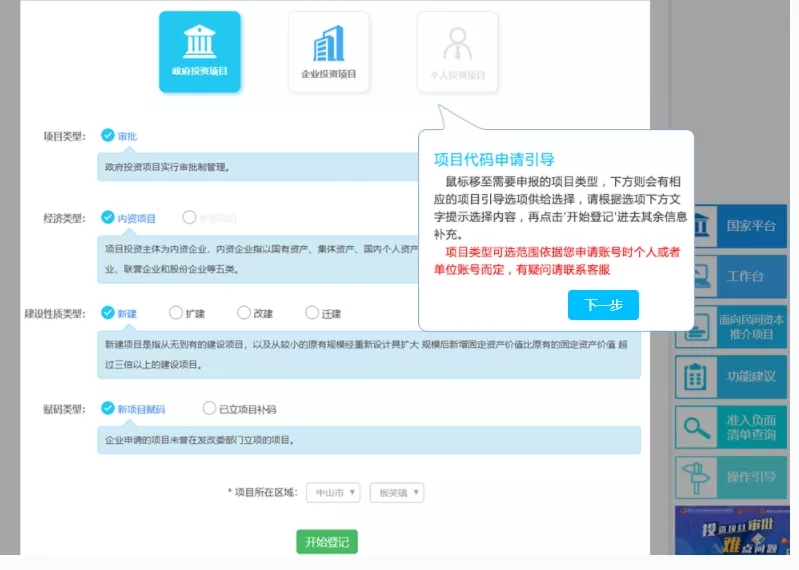Select the 审批 project type option
The height and width of the screenshot is (570, 799).
(x=119, y=136)
